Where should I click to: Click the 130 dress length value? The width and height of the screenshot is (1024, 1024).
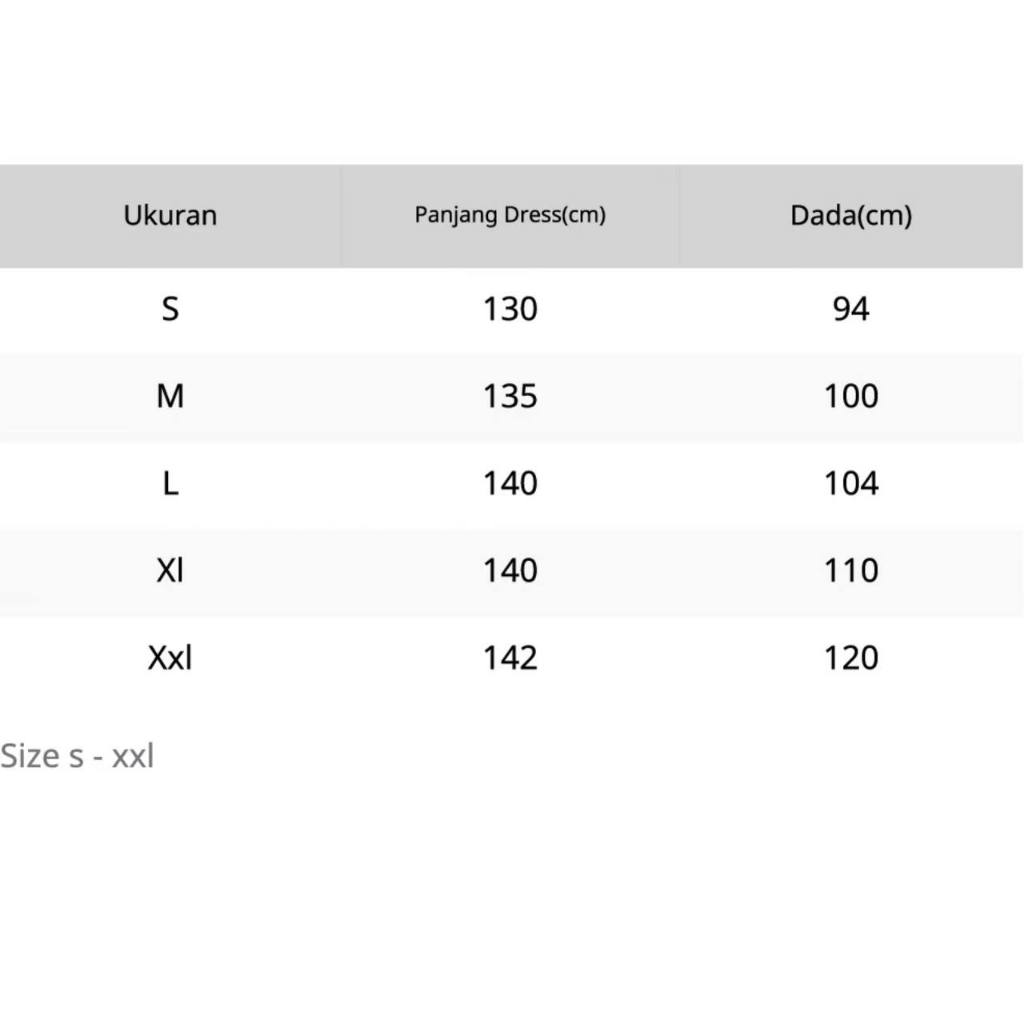point(510,309)
